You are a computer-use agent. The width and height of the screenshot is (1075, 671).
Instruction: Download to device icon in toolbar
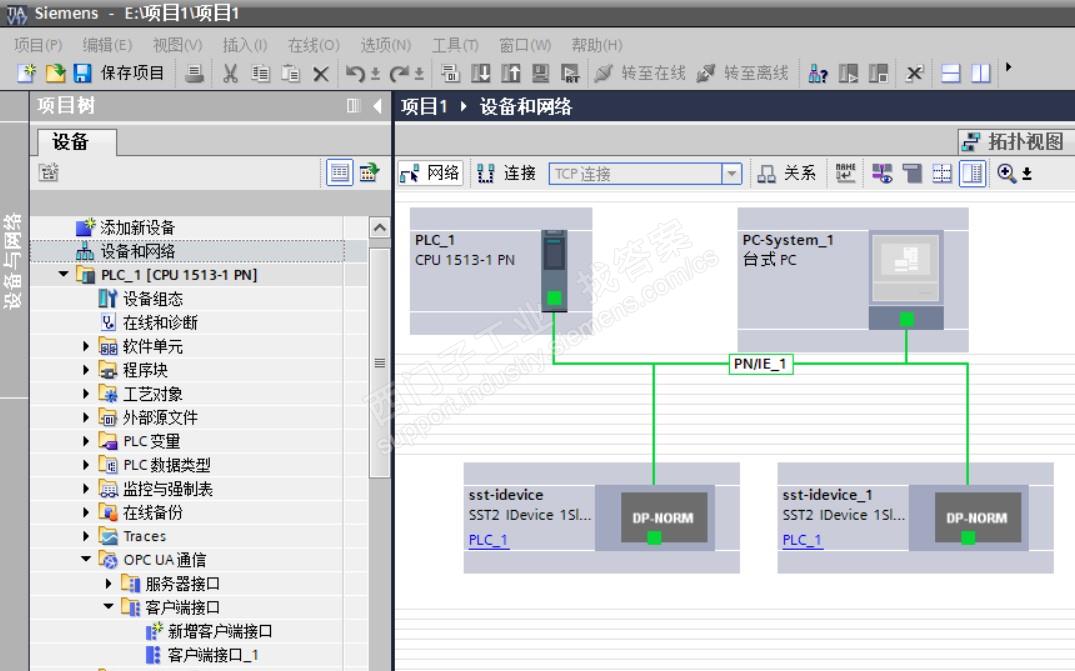(x=481, y=73)
